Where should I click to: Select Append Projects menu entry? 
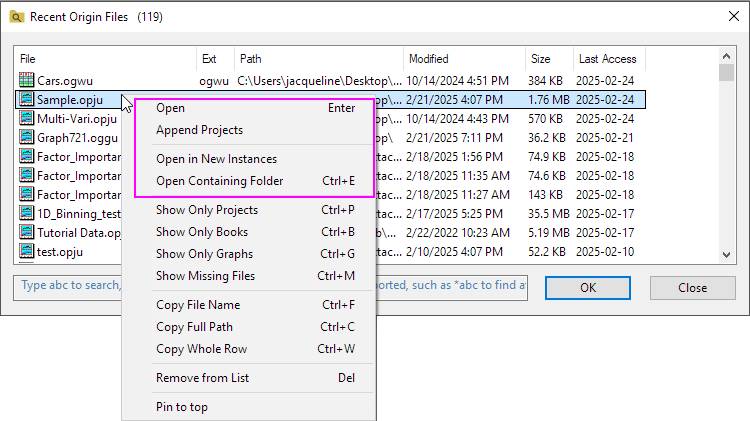199,130
